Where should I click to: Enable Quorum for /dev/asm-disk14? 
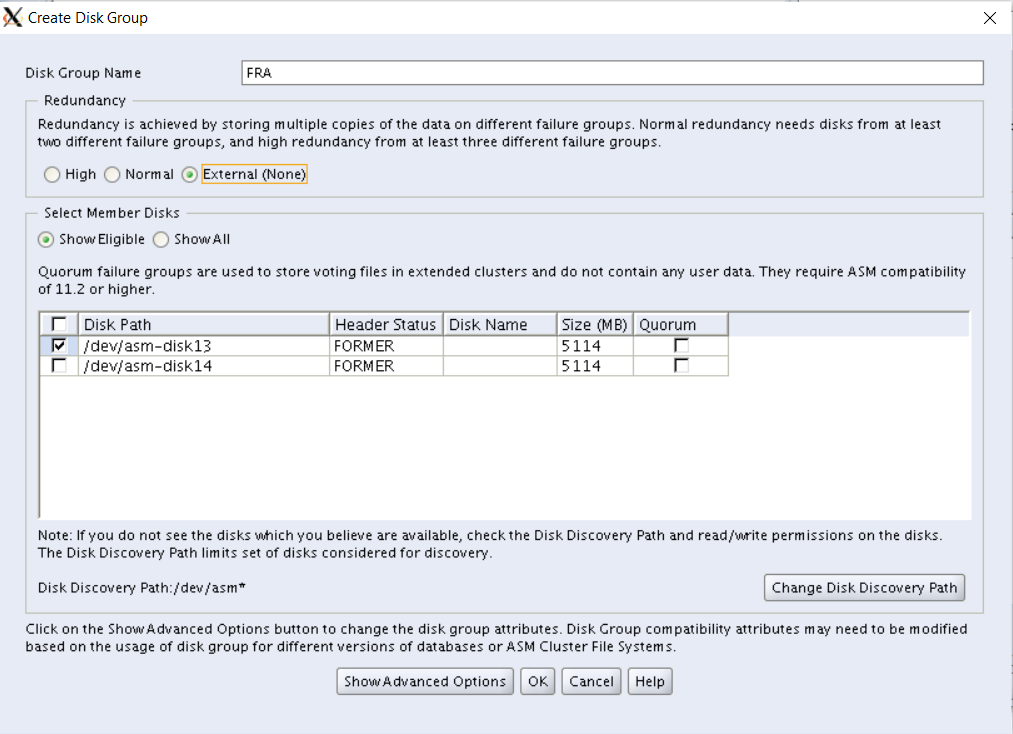681,366
